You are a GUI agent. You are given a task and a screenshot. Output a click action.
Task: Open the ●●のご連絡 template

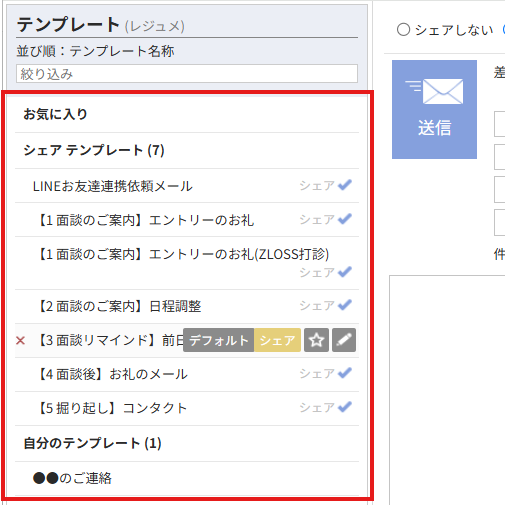[x=187, y=479]
